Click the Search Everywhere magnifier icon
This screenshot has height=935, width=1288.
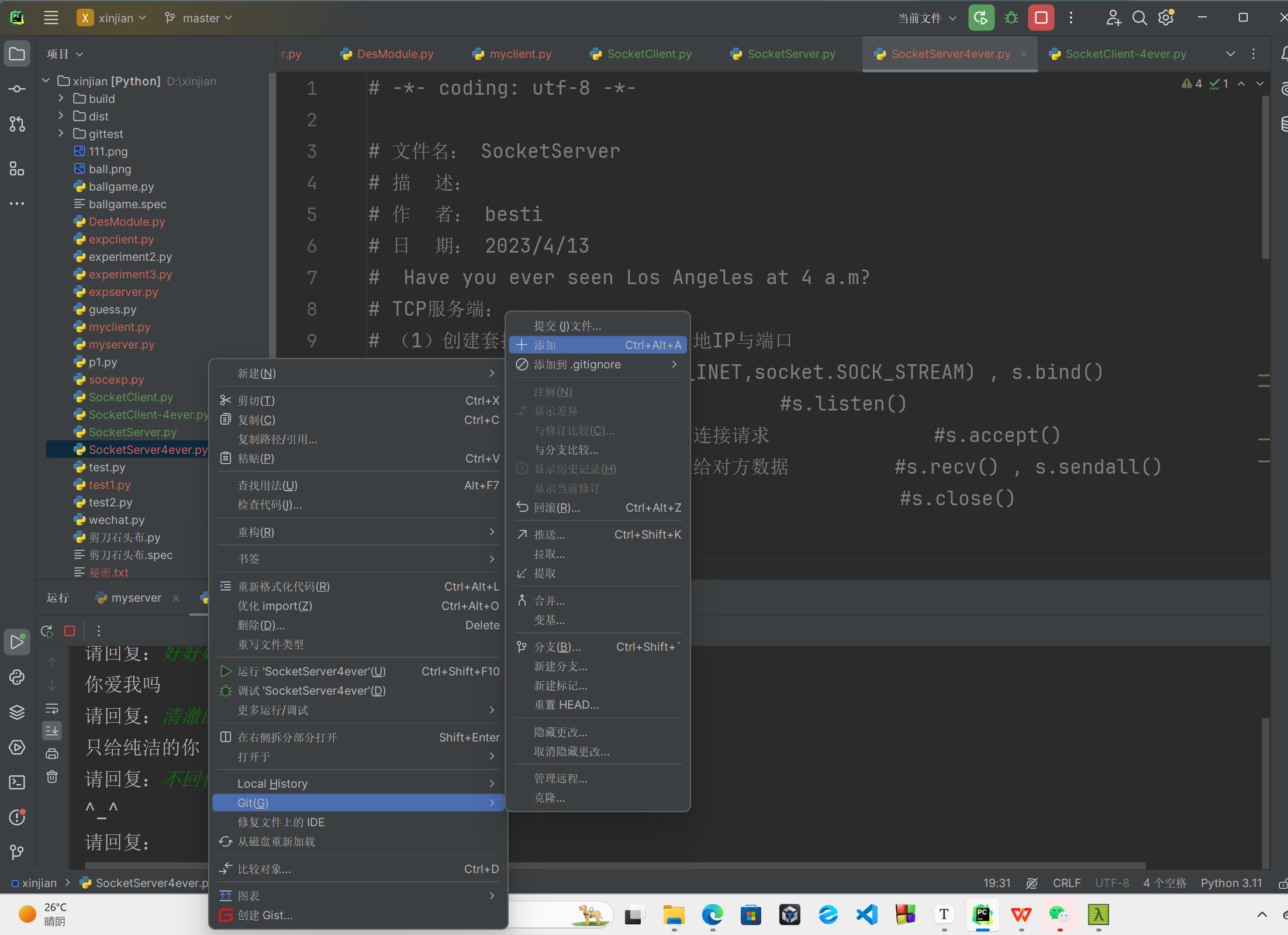pos(1139,18)
